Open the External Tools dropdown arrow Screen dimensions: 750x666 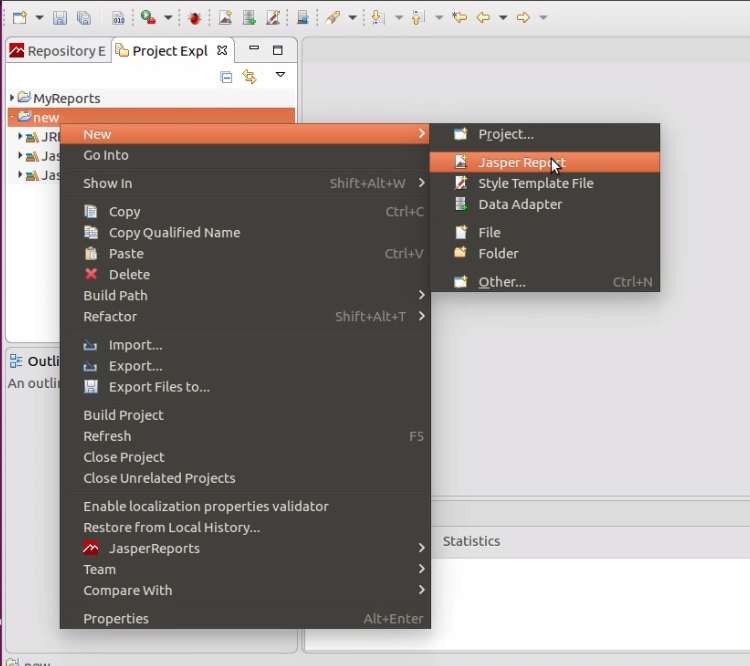(168, 18)
